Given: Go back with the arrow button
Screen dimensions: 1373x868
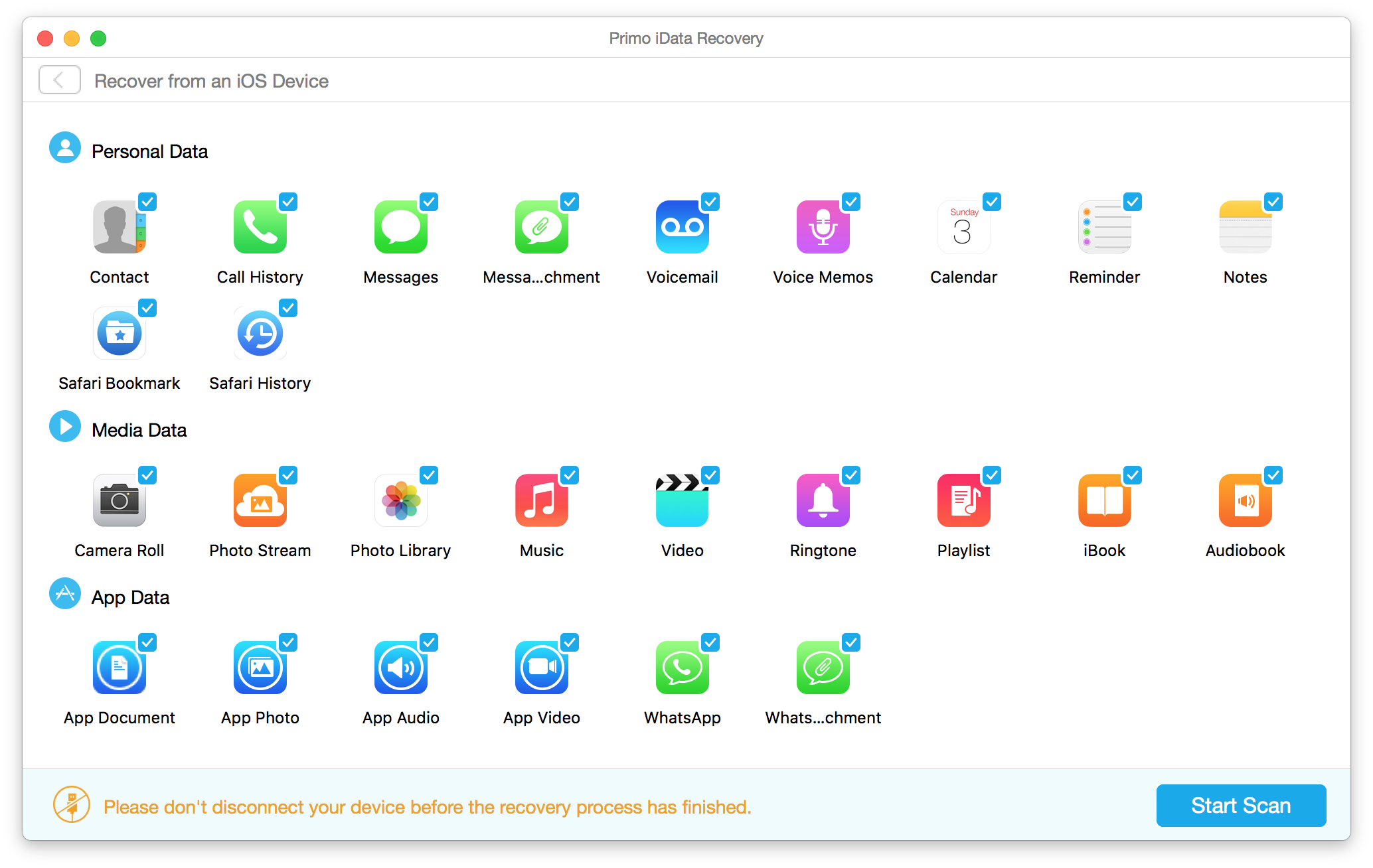Looking at the screenshot, I should (60, 80).
